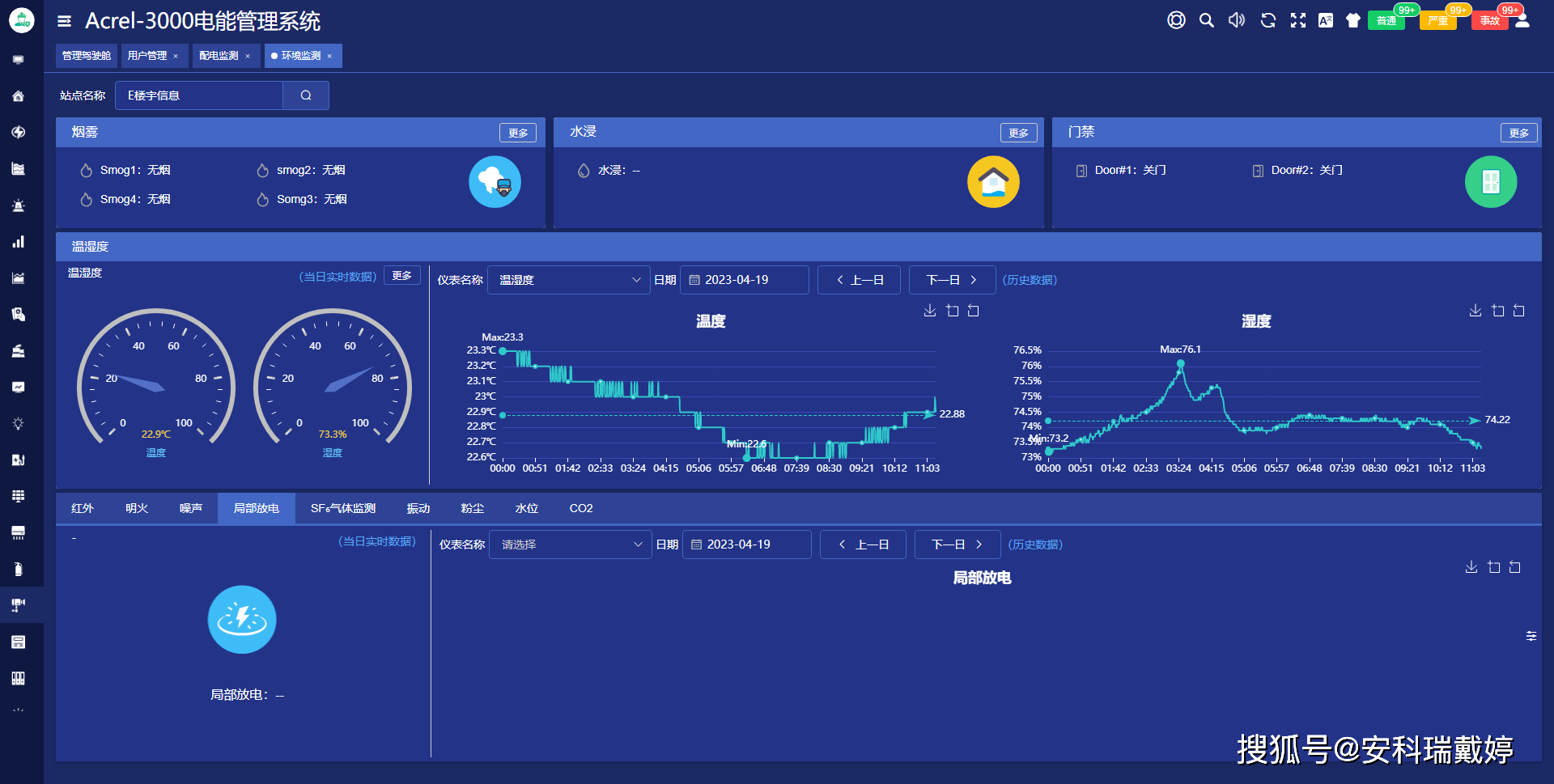Go to 下一日 in the 局部放电 section
This screenshot has height=784, width=1554.
tap(957, 545)
